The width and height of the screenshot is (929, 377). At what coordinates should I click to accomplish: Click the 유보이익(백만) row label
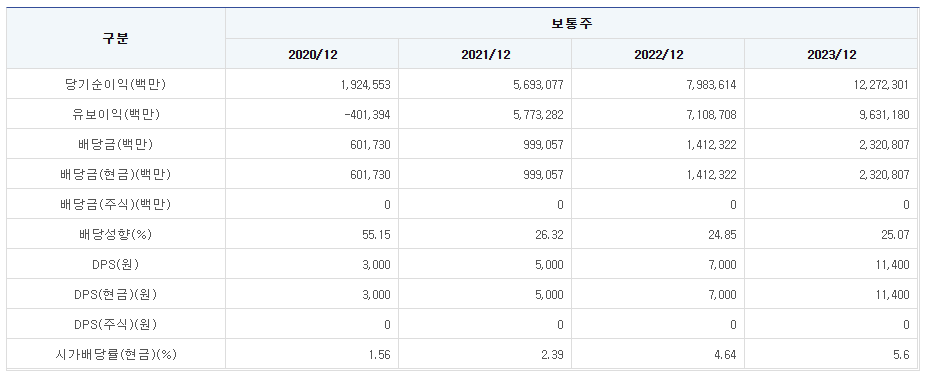(116, 114)
